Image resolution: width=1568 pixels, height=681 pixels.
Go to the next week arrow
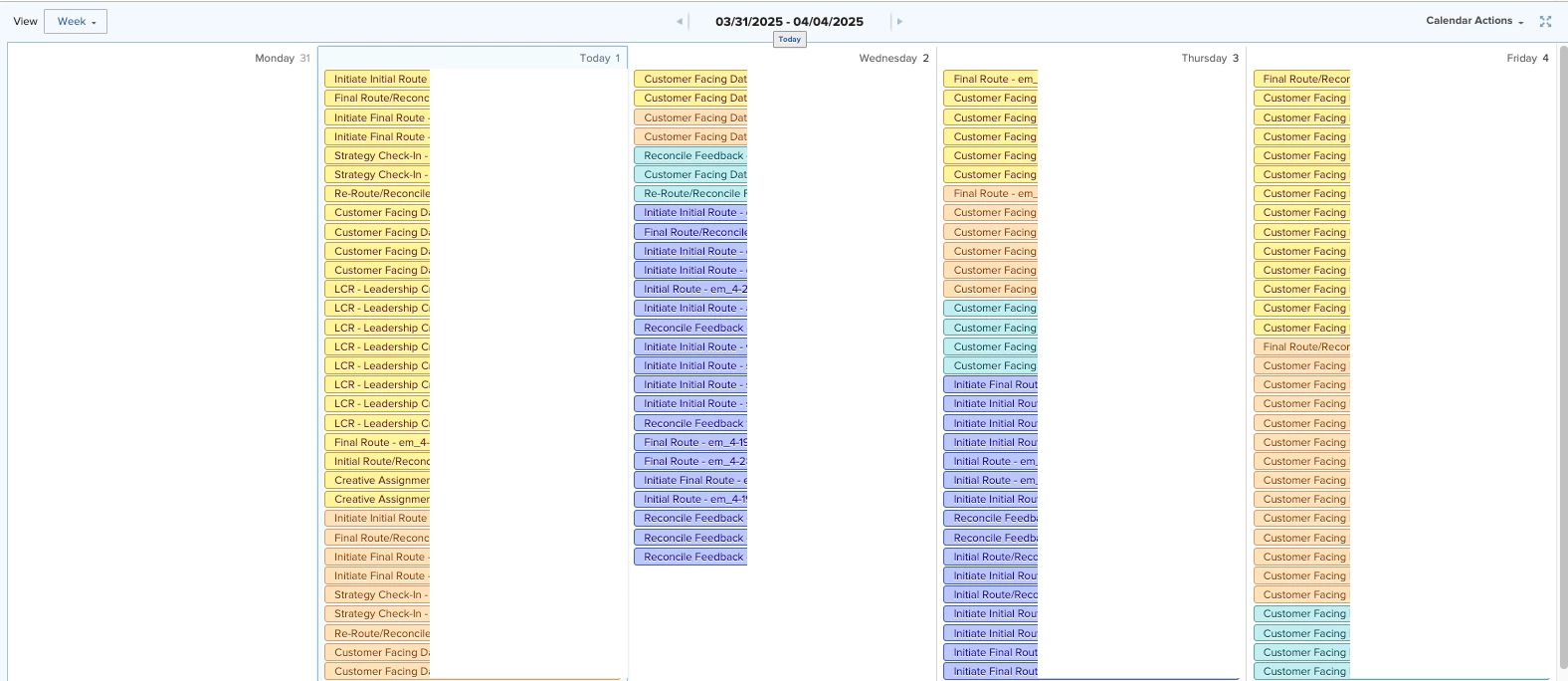tap(899, 21)
